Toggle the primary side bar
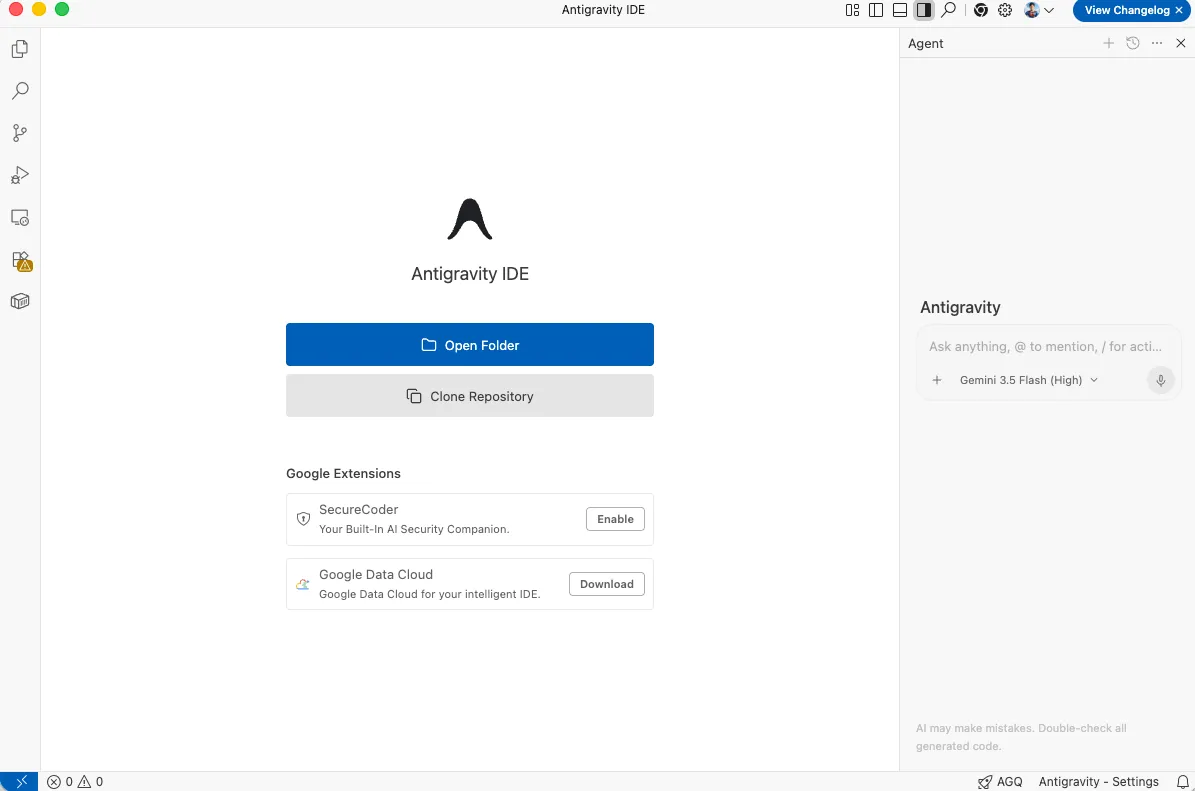This screenshot has height=791, width=1195. point(876,10)
